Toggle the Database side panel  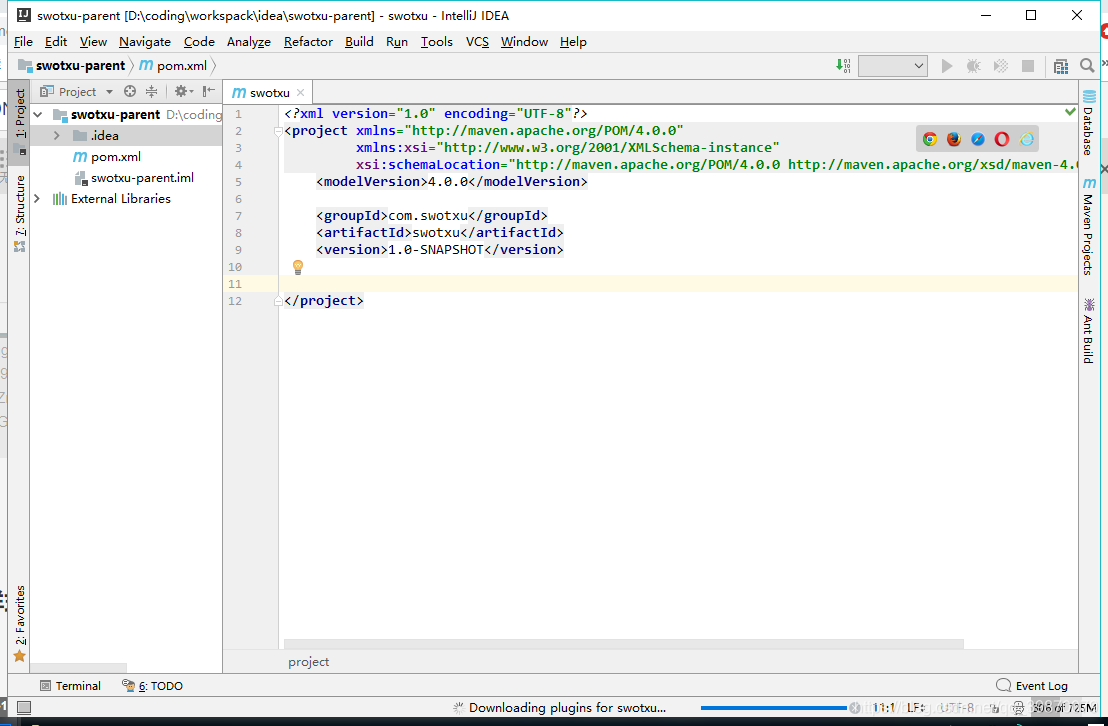click(x=1088, y=130)
